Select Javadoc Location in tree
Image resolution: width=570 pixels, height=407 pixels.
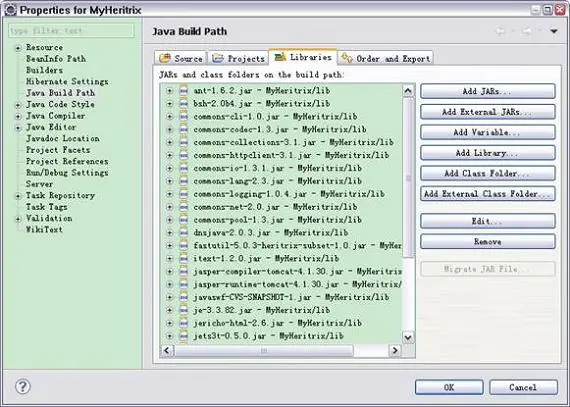(63, 139)
